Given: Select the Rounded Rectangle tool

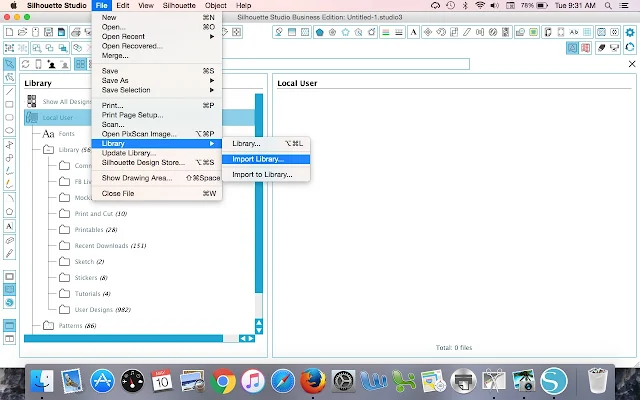Looking at the screenshot, I should tap(9, 118).
